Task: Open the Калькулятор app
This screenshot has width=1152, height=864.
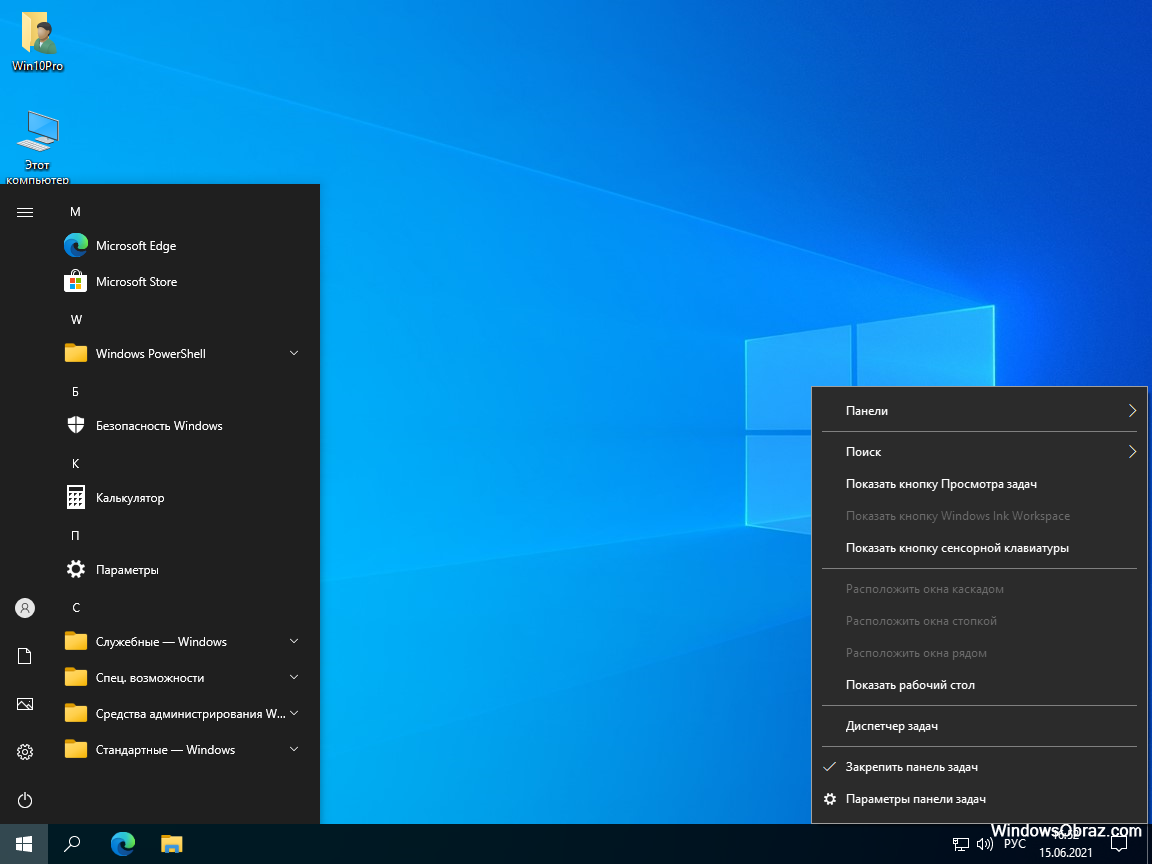Action: (129, 498)
